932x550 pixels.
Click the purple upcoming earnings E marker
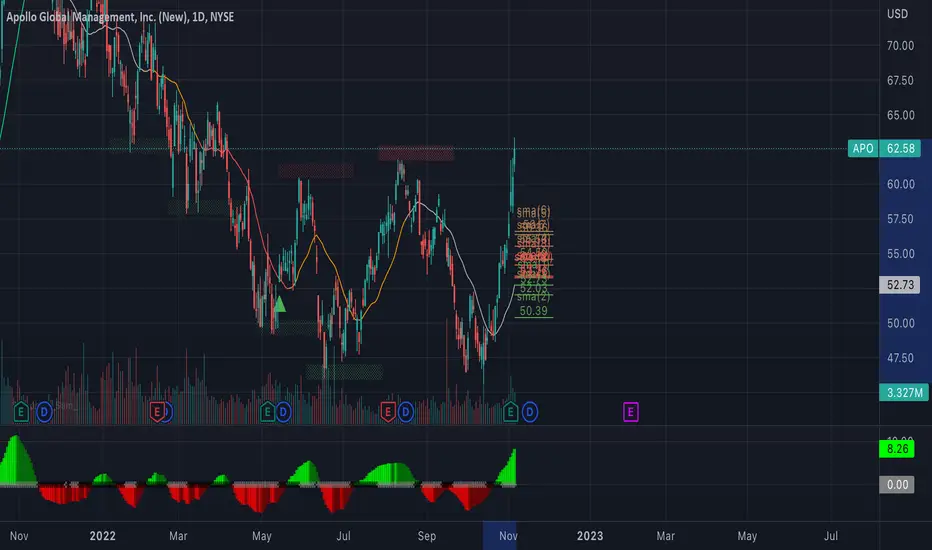pyautogui.click(x=631, y=411)
